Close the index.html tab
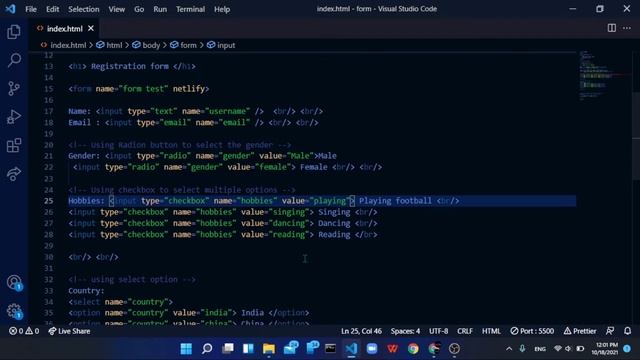The width and height of the screenshot is (640, 360). click(x=91, y=28)
